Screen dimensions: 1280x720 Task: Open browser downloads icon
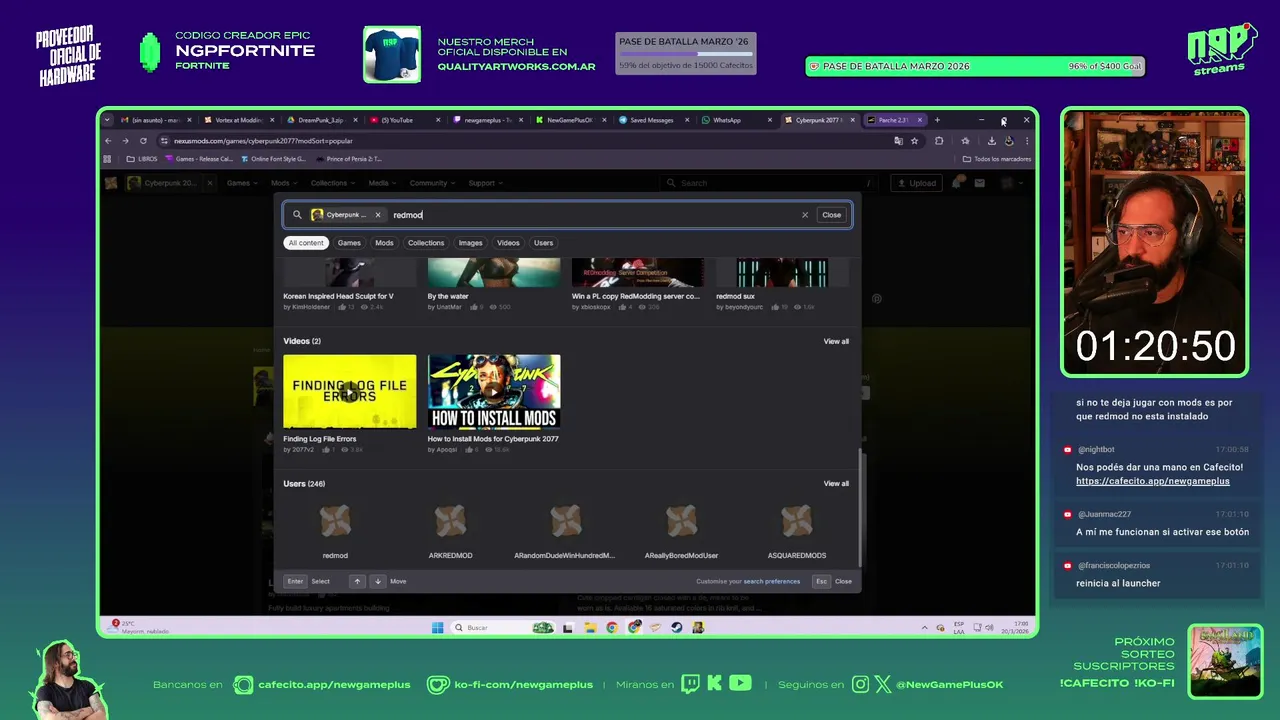[x=991, y=141]
